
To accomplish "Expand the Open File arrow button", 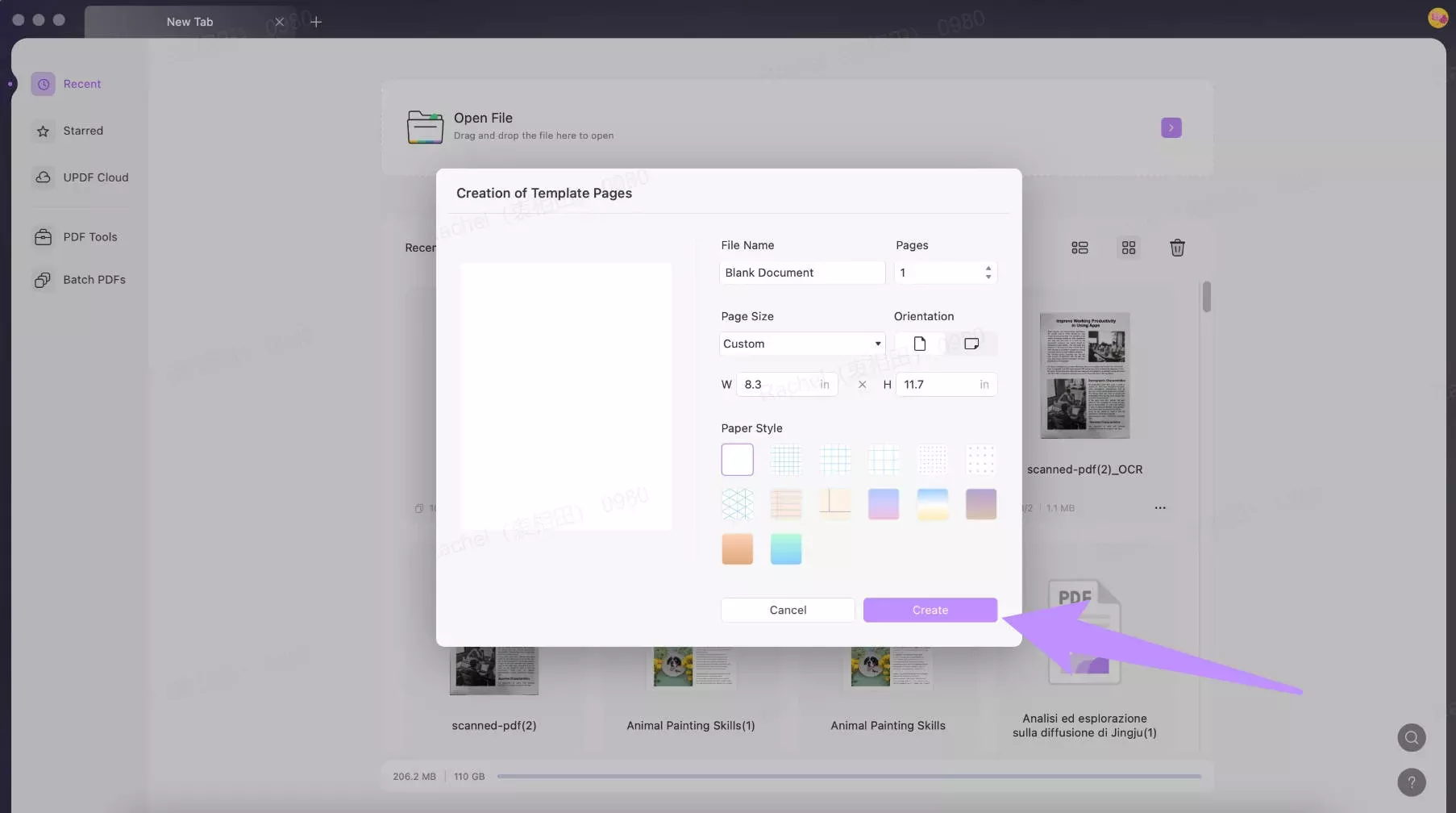I will tap(1171, 127).
